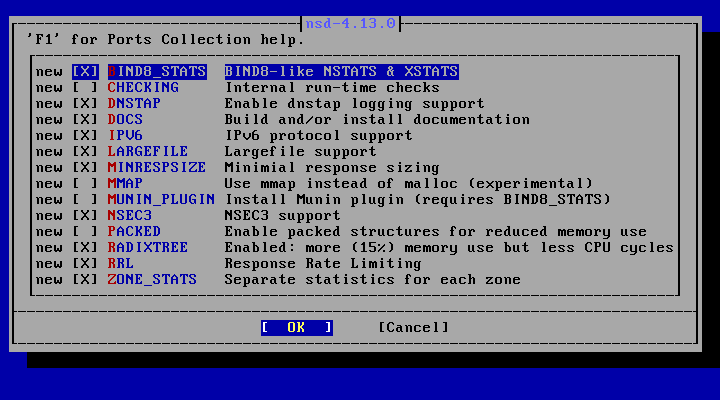Select the IPV6 option name
The image size is (720, 400).
click(x=125, y=136)
